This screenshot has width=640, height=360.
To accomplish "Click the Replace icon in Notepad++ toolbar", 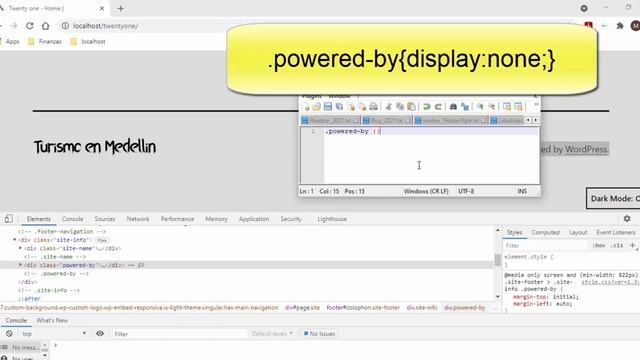I will (x=465, y=107).
